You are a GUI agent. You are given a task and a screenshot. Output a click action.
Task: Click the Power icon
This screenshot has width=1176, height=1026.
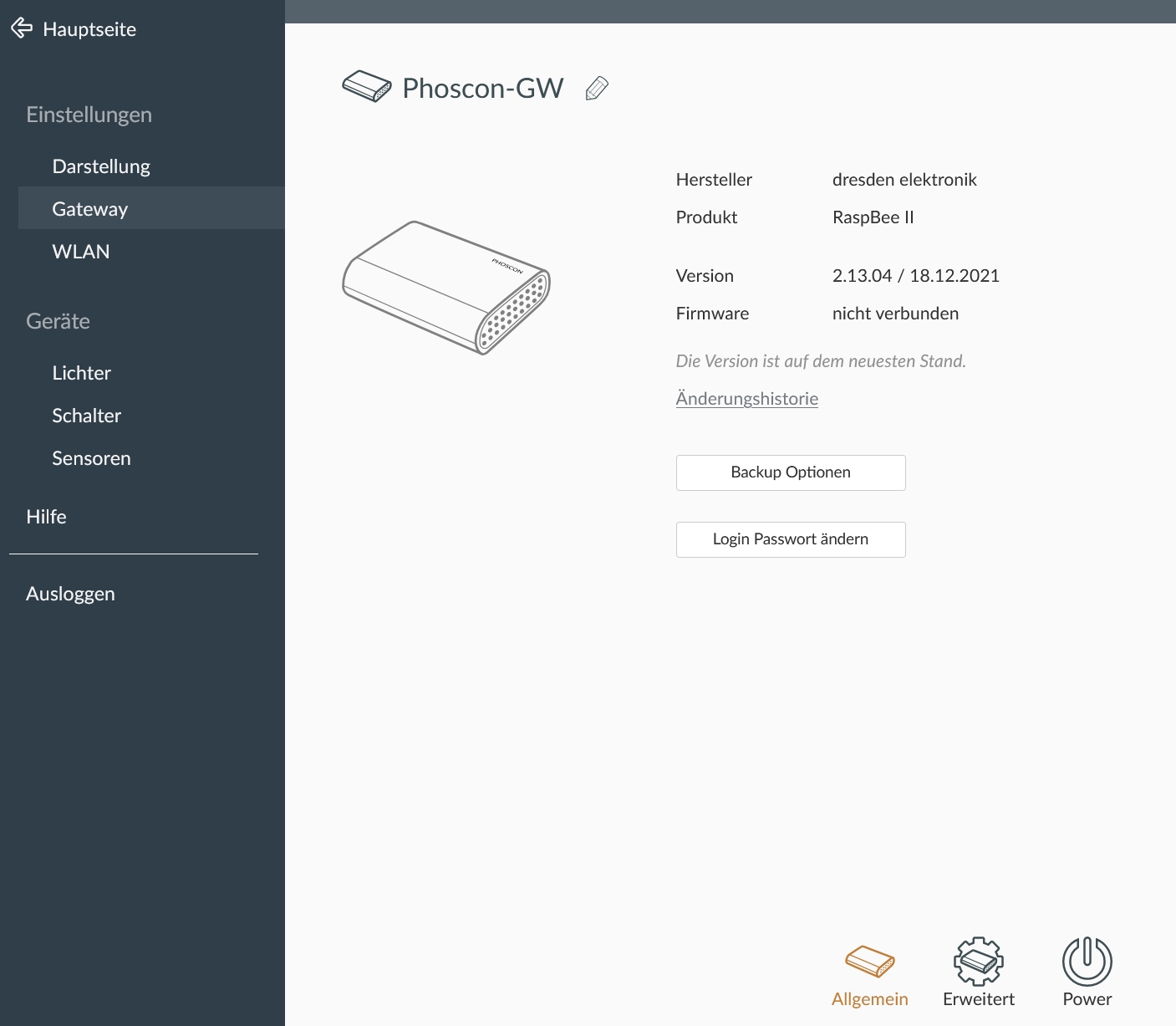click(x=1087, y=962)
